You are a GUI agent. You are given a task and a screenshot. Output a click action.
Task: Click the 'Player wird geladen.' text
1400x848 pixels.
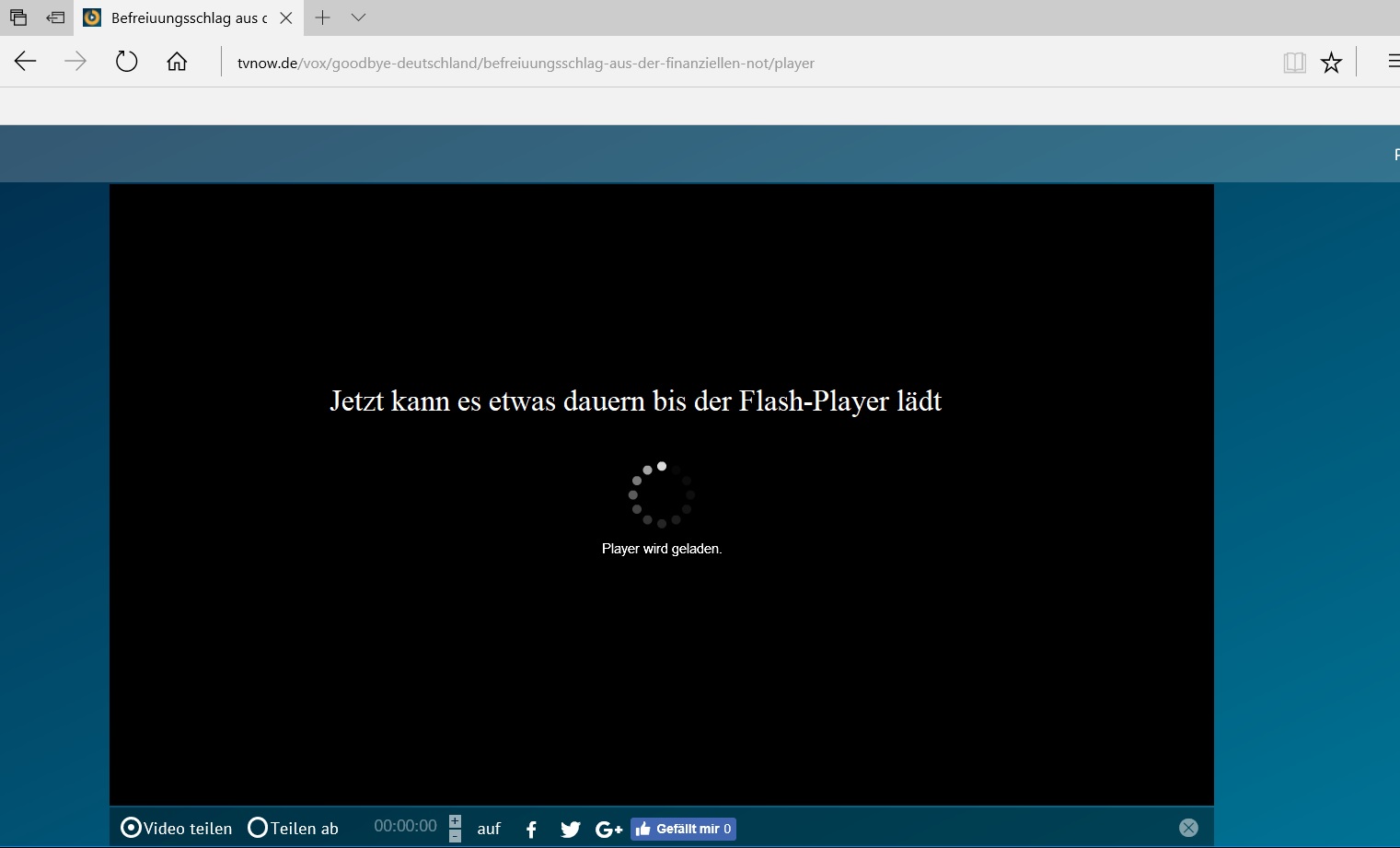(x=662, y=549)
